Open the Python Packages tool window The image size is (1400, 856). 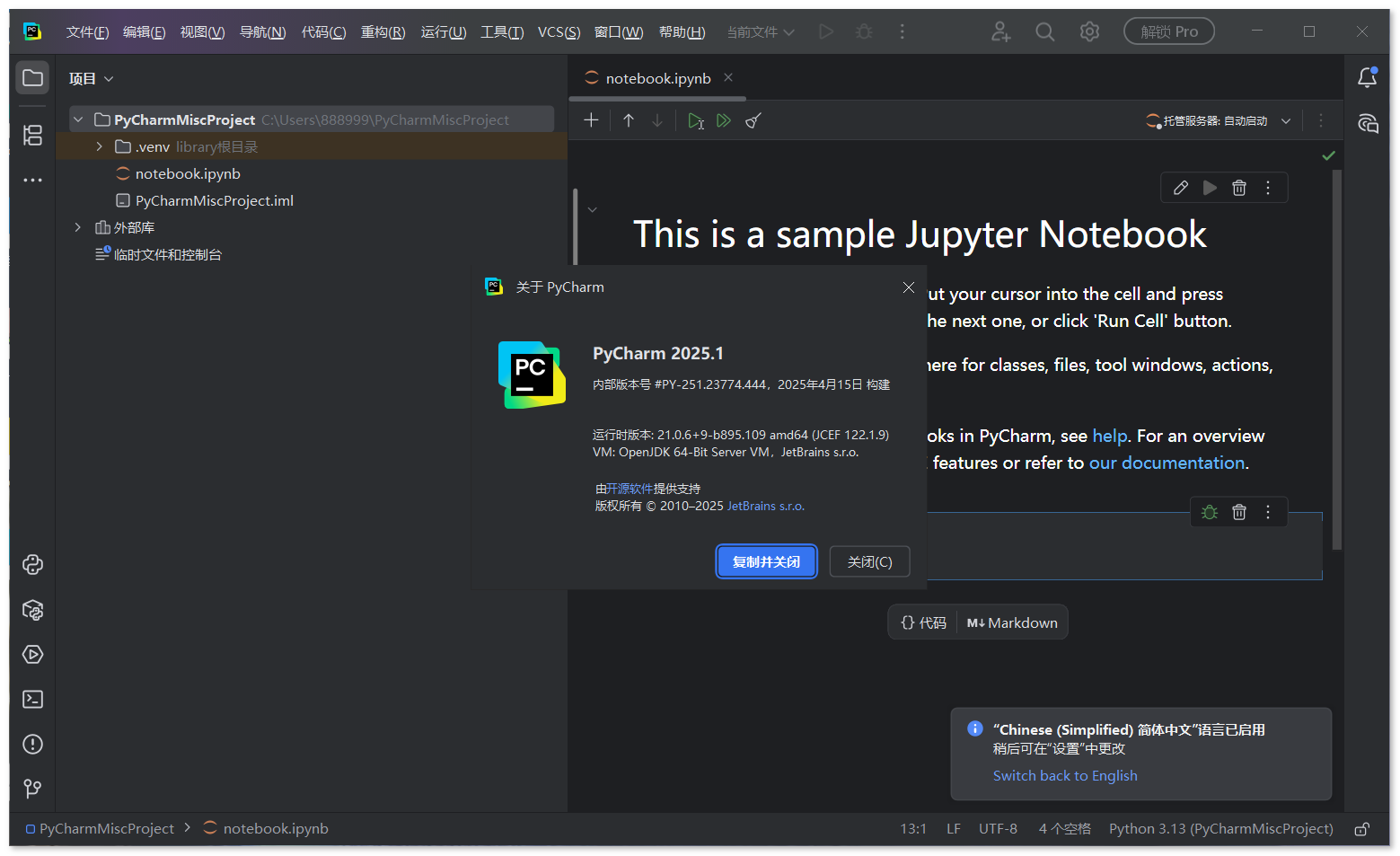click(32, 610)
